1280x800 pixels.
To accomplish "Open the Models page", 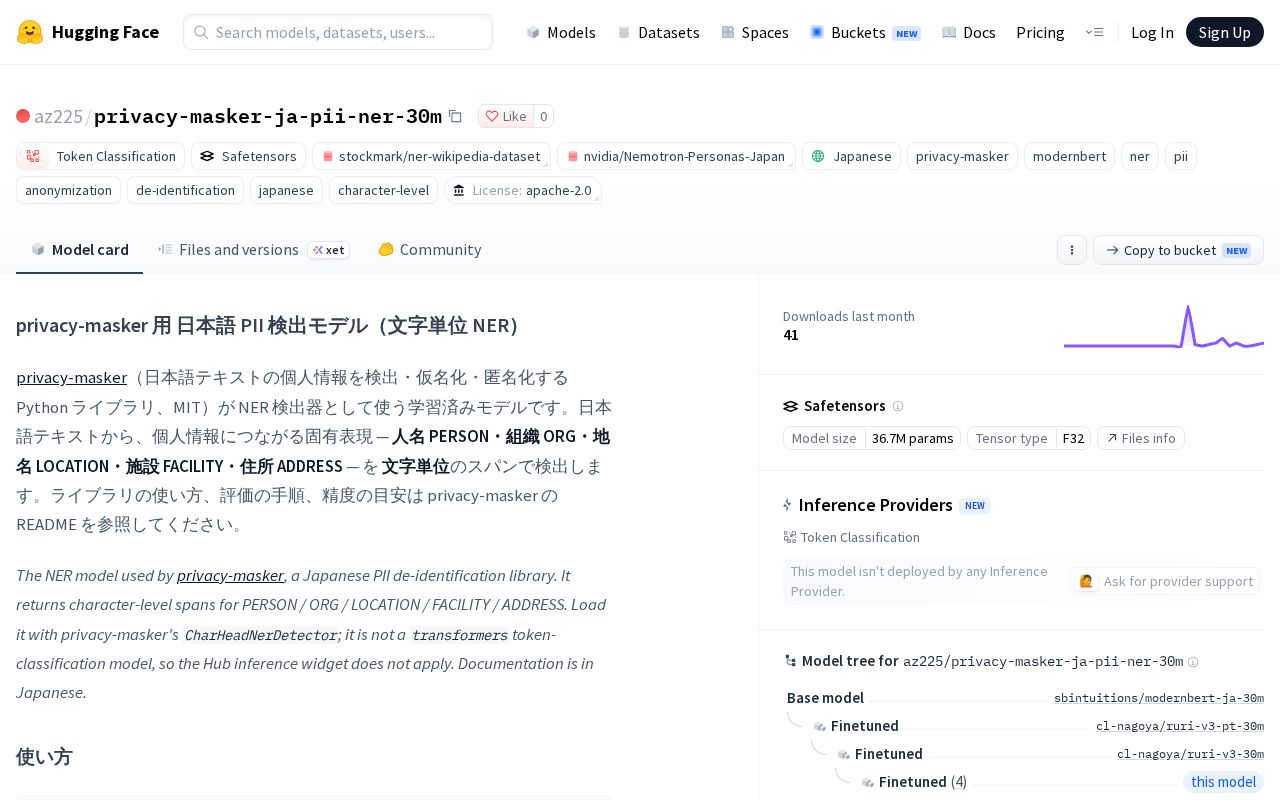I will 561,32.
